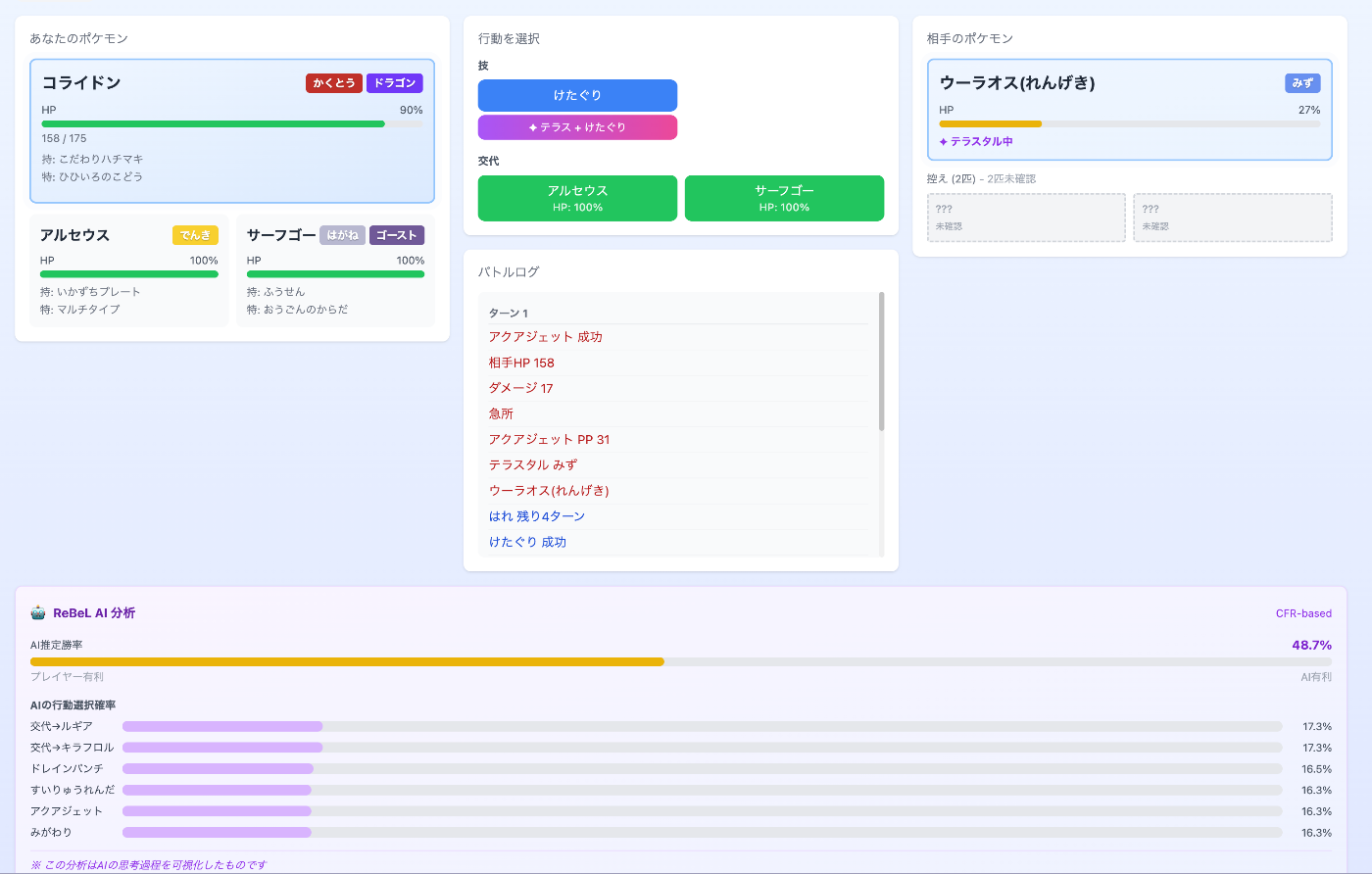Click the AI推定勝率 win rate bar

(681, 661)
